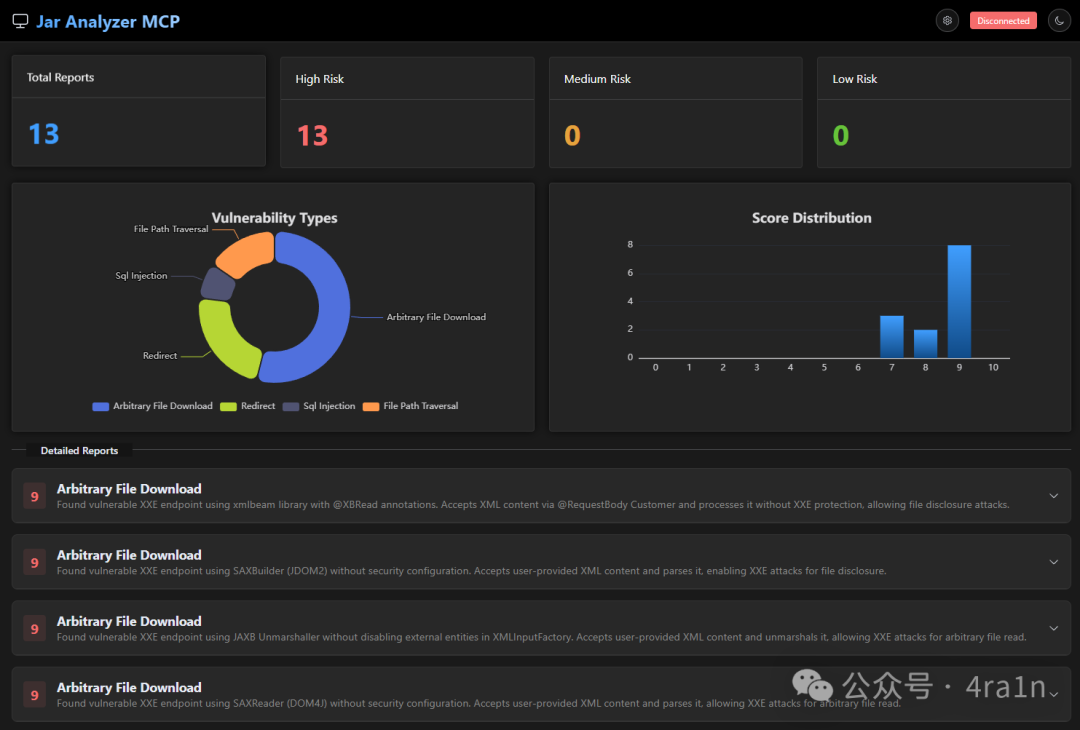
Task: Expand the SAXReader DOM4J report chevron
Action: pos(1053,694)
